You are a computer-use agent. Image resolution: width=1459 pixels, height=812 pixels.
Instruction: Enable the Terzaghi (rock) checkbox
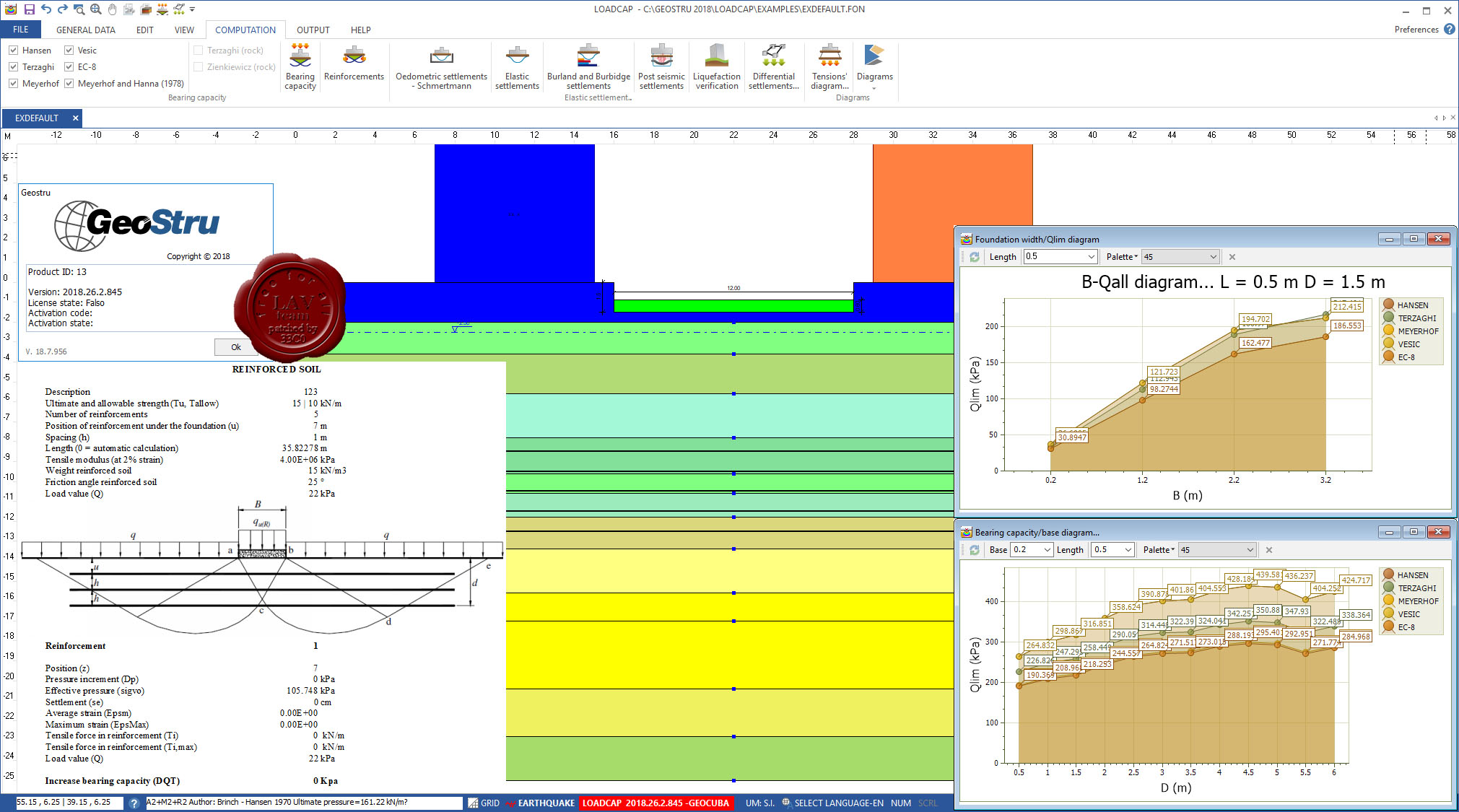pyautogui.click(x=198, y=51)
